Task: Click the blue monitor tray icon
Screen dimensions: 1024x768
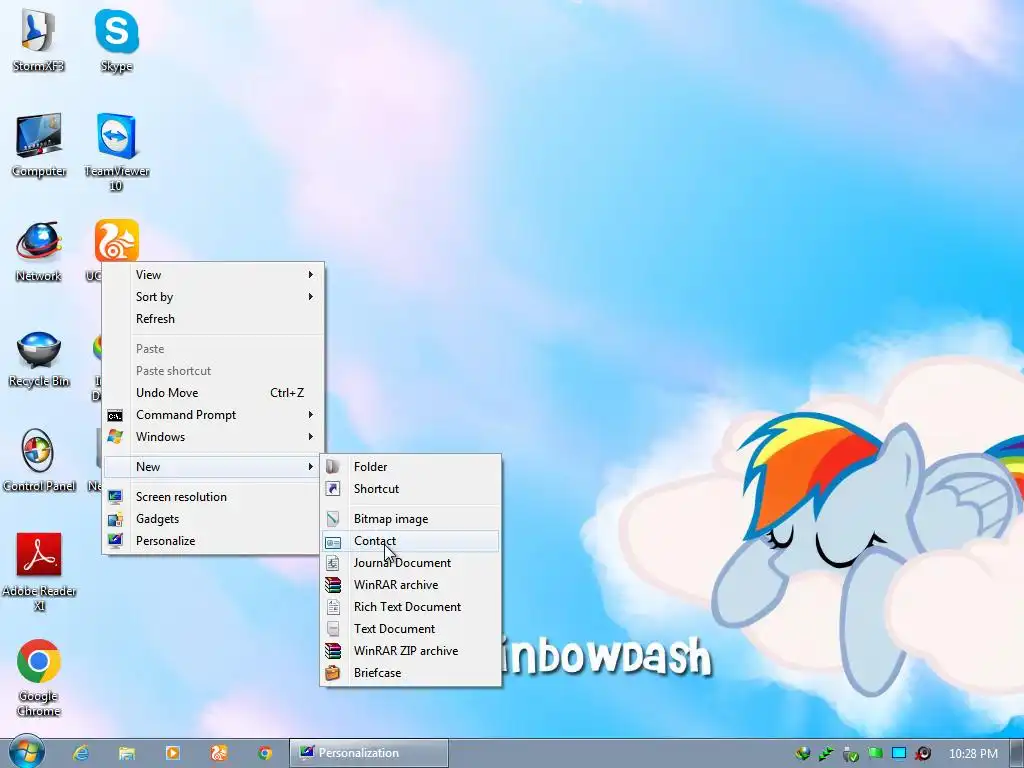Action: tap(899, 753)
